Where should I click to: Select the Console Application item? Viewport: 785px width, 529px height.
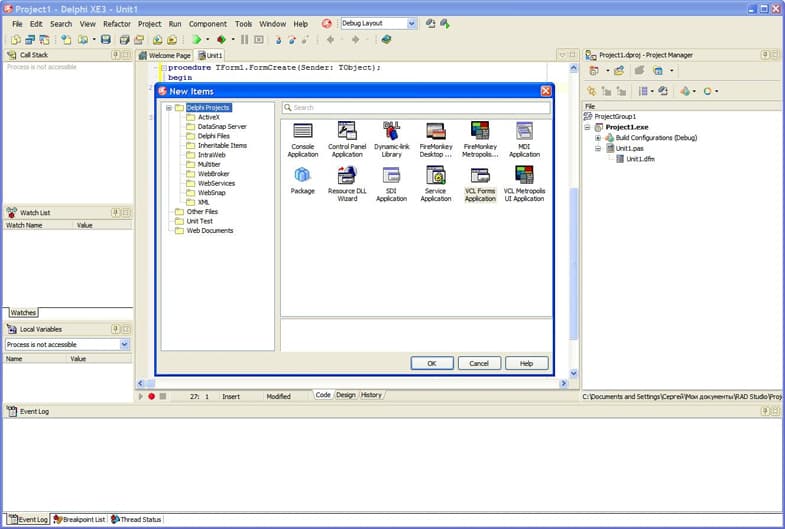coord(302,140)
